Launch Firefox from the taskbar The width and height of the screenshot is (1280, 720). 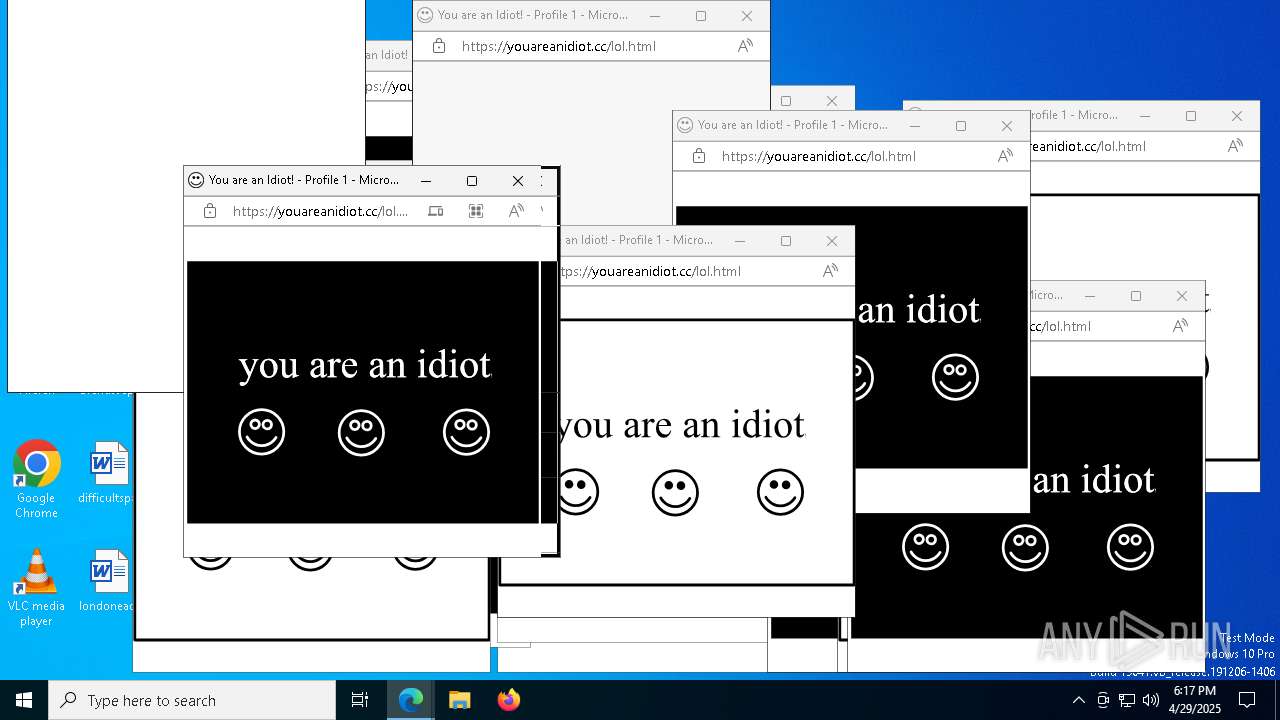tap(508, 700)
